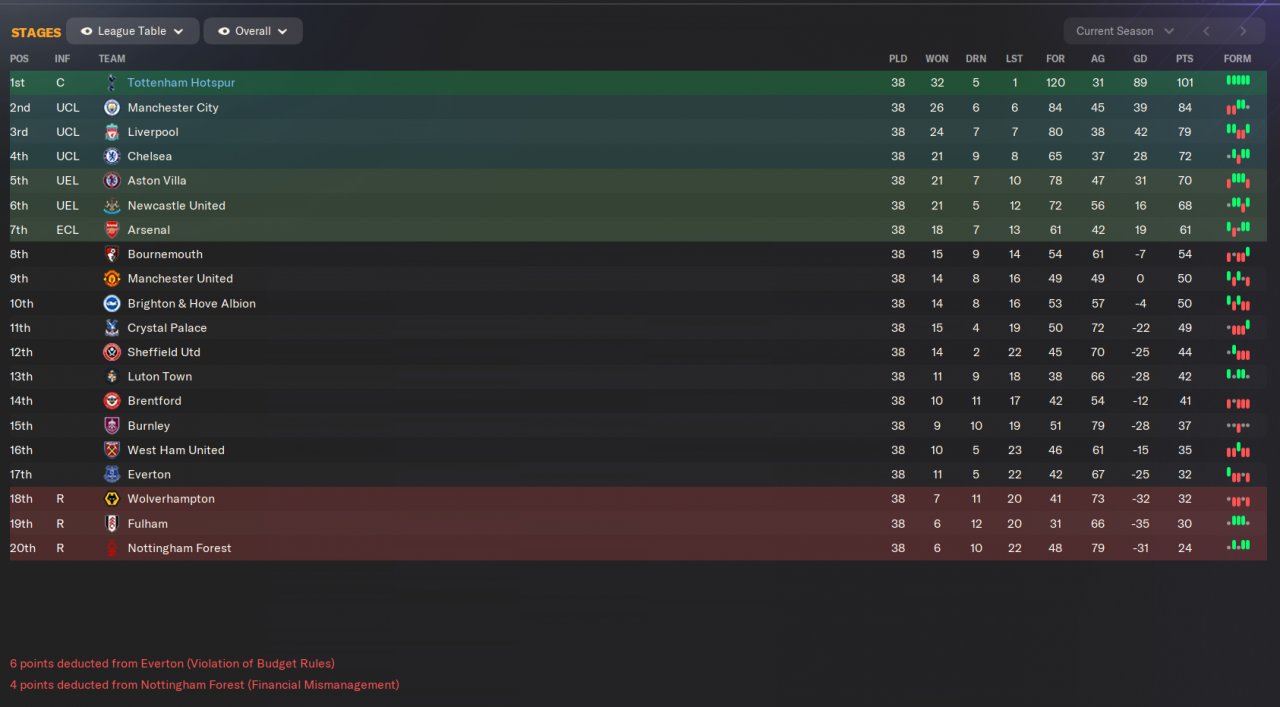Open the Newcastle United team link

176,206
